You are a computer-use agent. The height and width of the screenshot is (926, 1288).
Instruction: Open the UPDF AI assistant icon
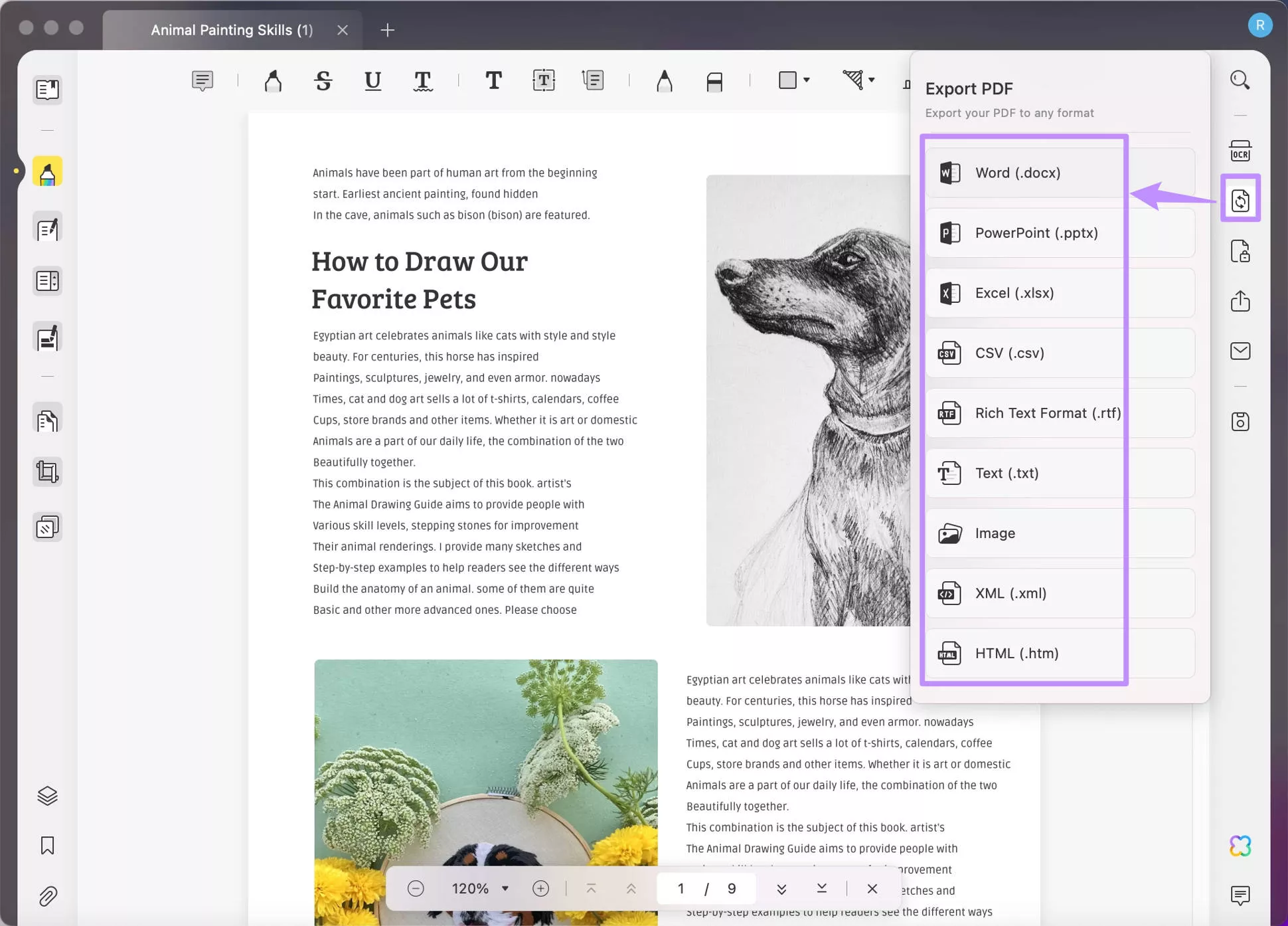pos(1240,846)
